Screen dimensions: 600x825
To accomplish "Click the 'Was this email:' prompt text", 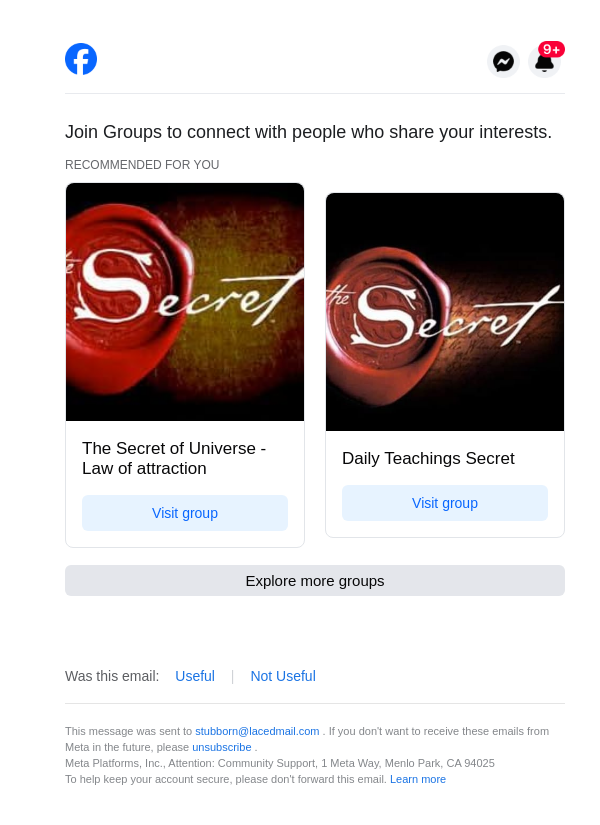I will pos(112,676).
